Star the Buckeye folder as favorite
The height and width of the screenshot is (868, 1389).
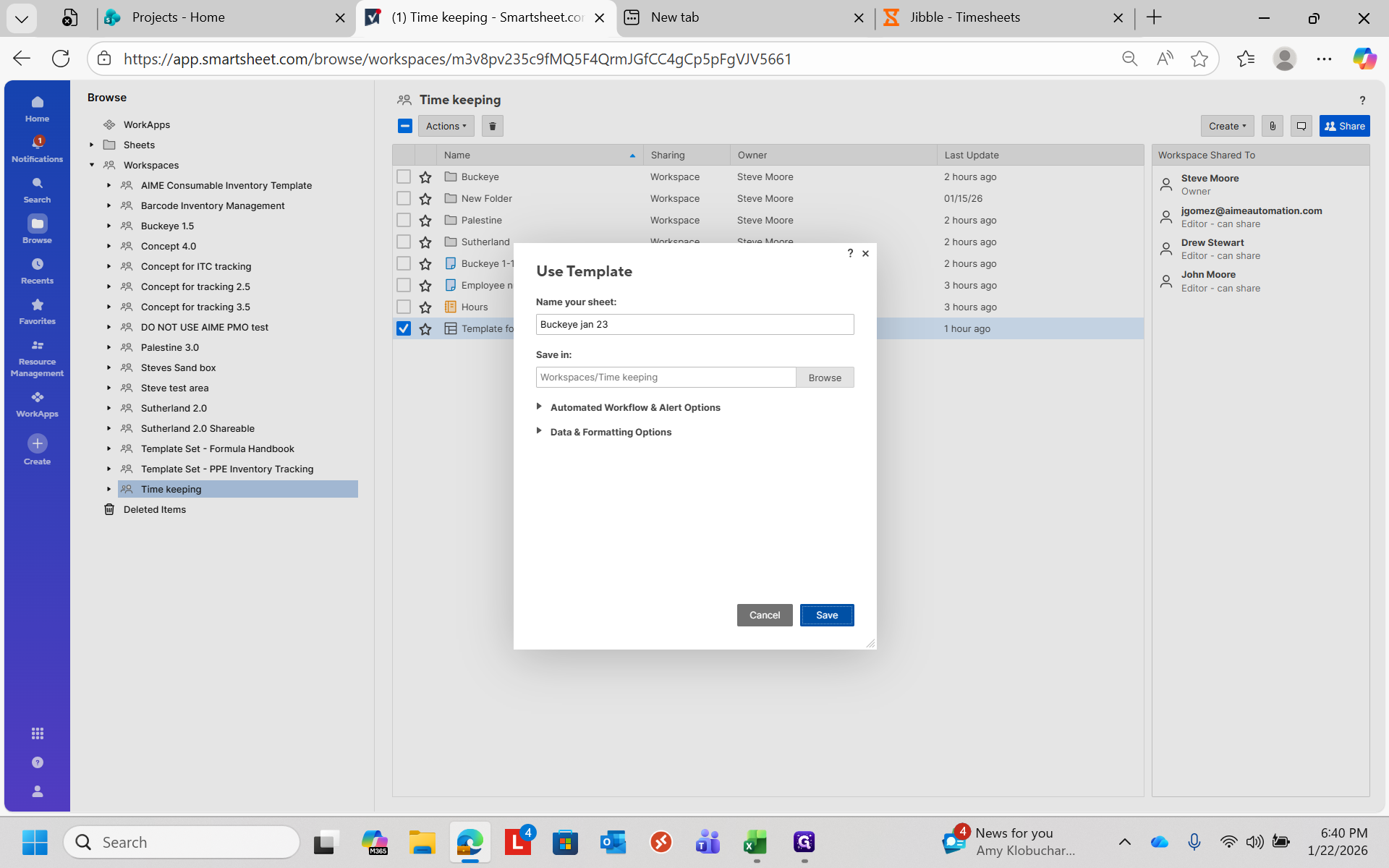[x=425, y=177]
